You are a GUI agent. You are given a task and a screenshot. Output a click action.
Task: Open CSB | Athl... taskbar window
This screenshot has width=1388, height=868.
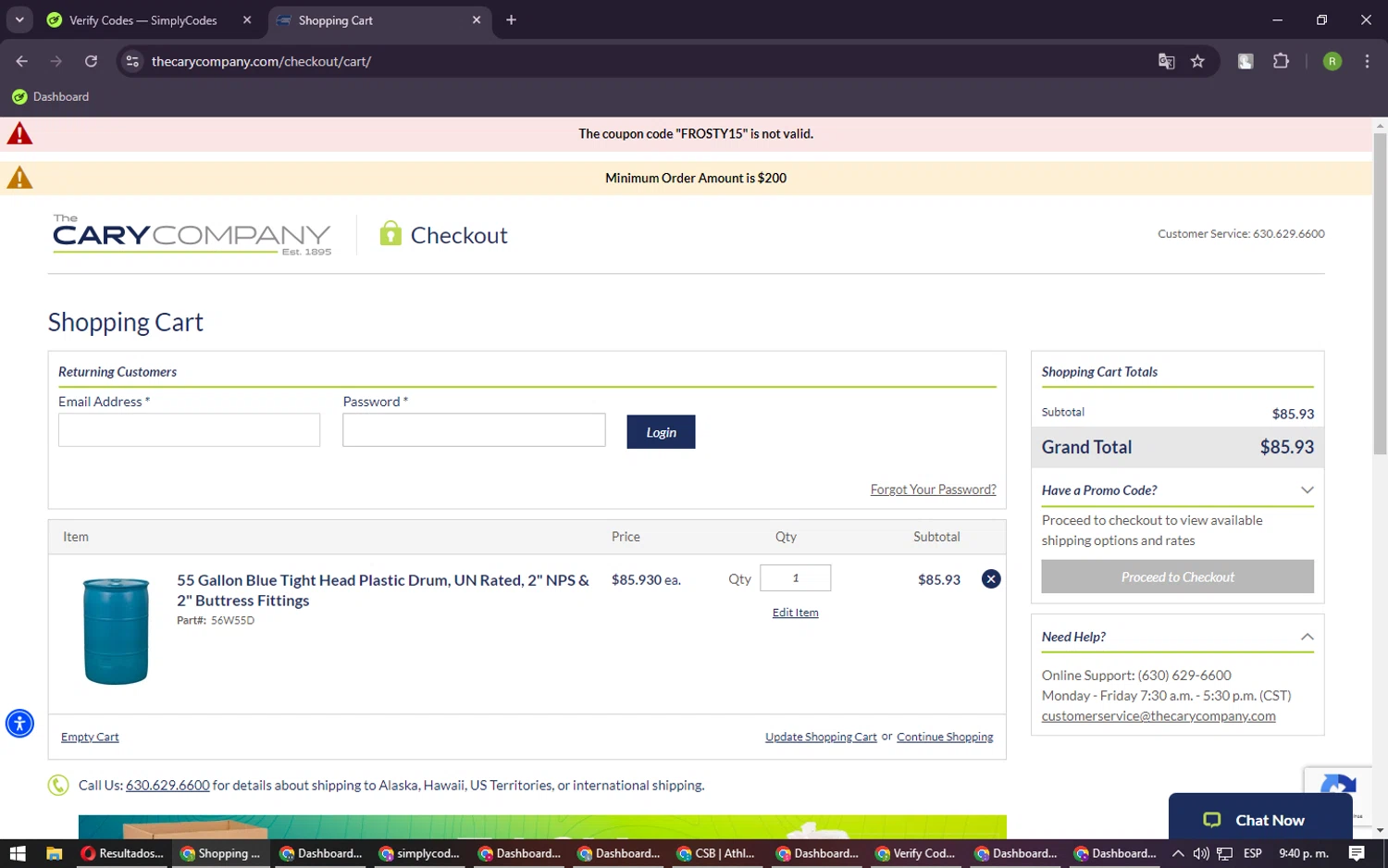point(717,853)
